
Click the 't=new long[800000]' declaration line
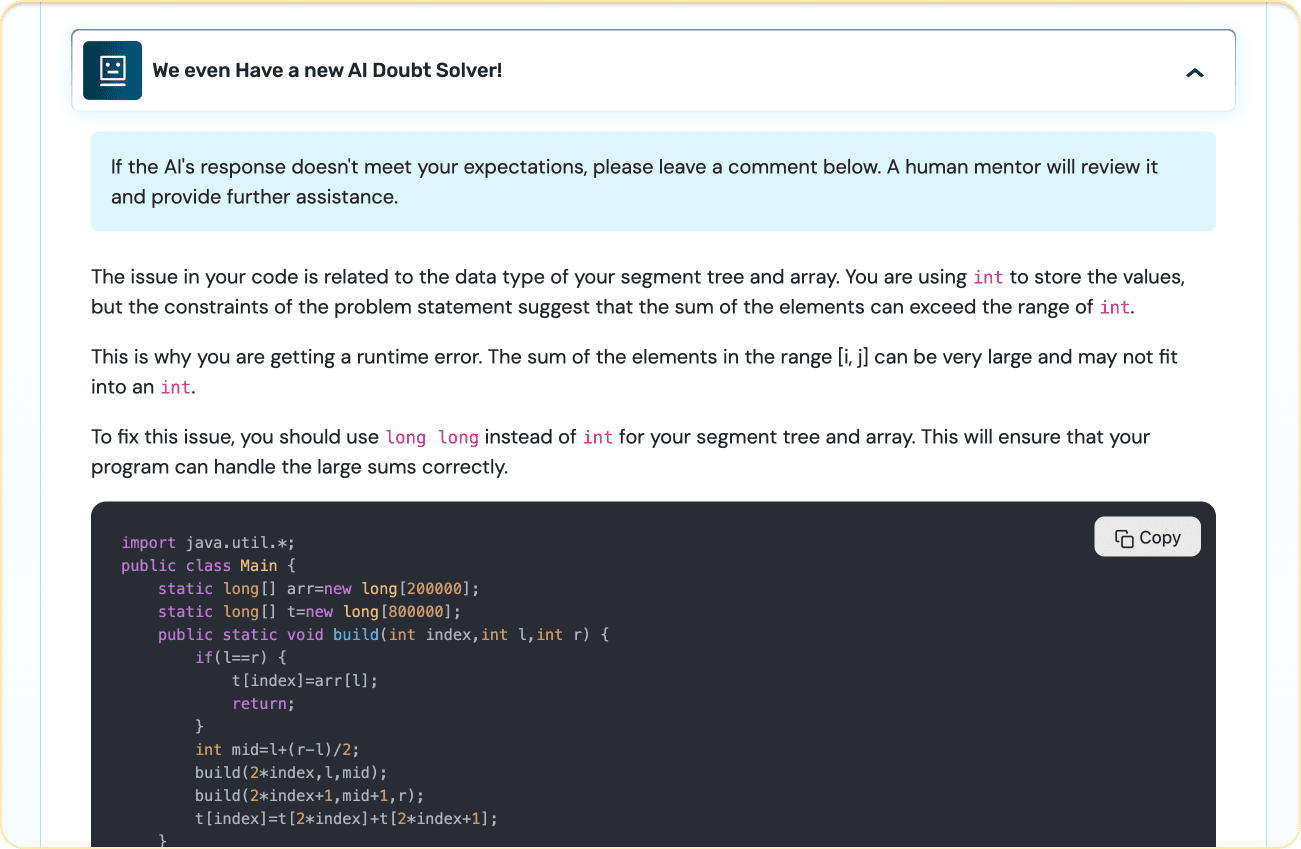pyautogui.click(x=310, y=612)
